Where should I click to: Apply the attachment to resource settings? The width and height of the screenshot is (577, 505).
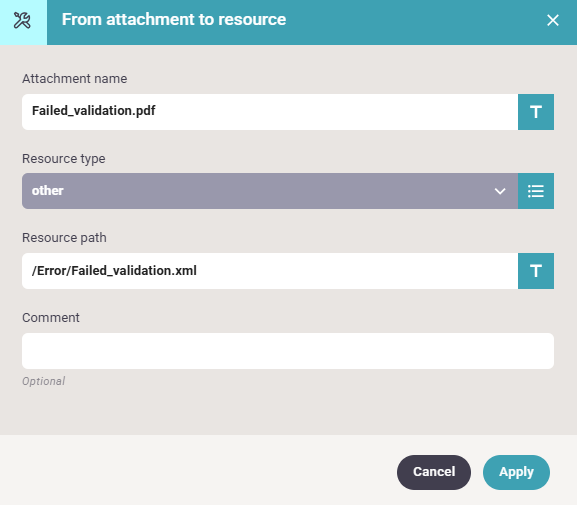(x=516, y=472)
